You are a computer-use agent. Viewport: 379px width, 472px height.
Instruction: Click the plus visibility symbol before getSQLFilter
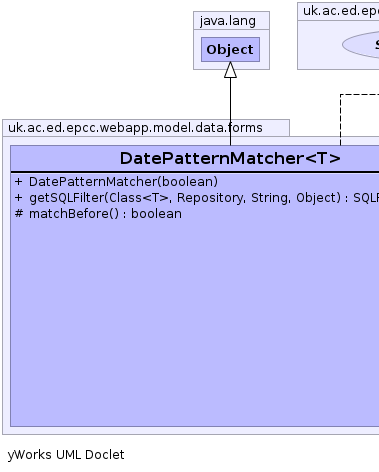[x=19, y=198]
